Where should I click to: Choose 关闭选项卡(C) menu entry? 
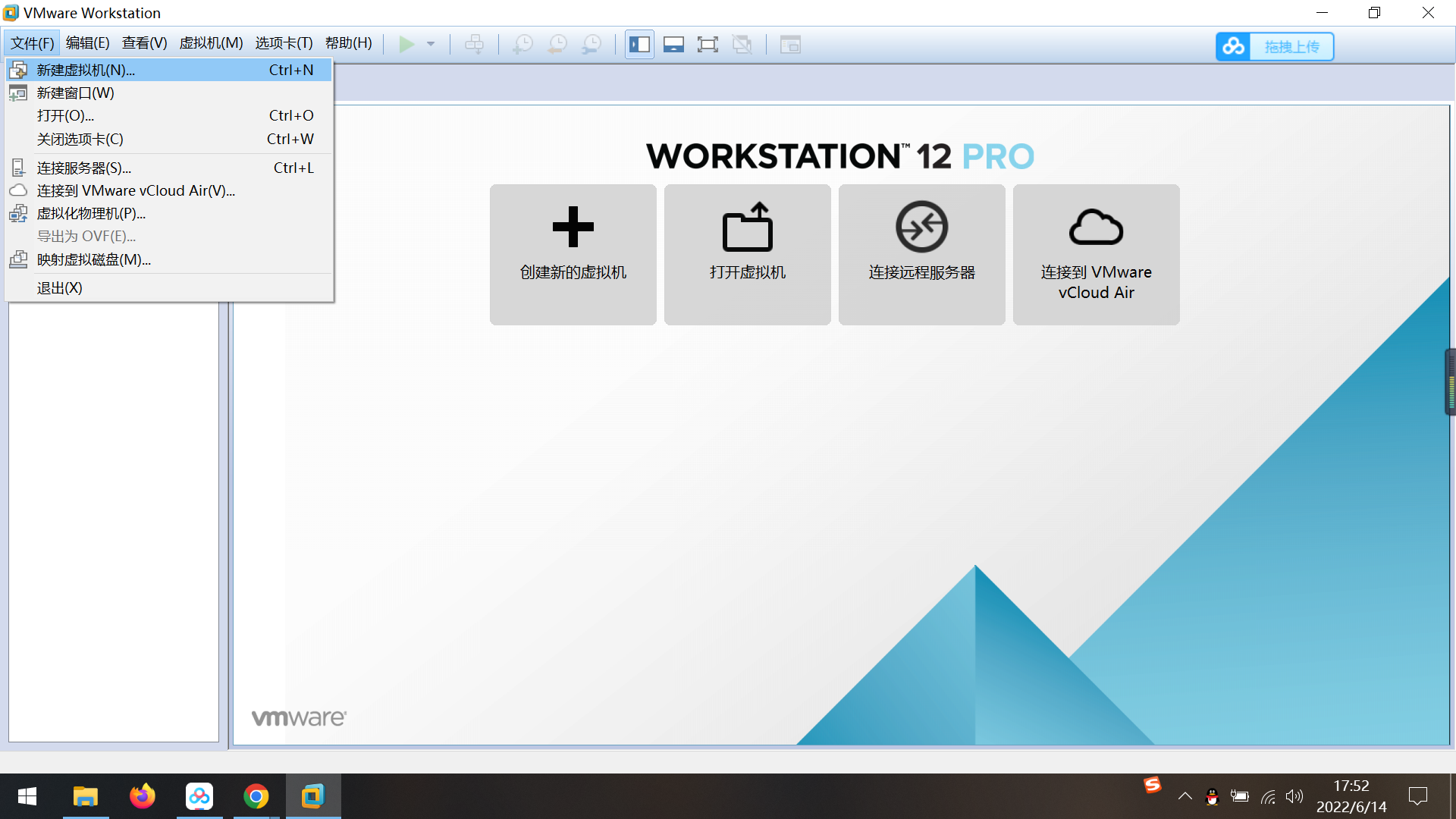[x=168, y=139]
